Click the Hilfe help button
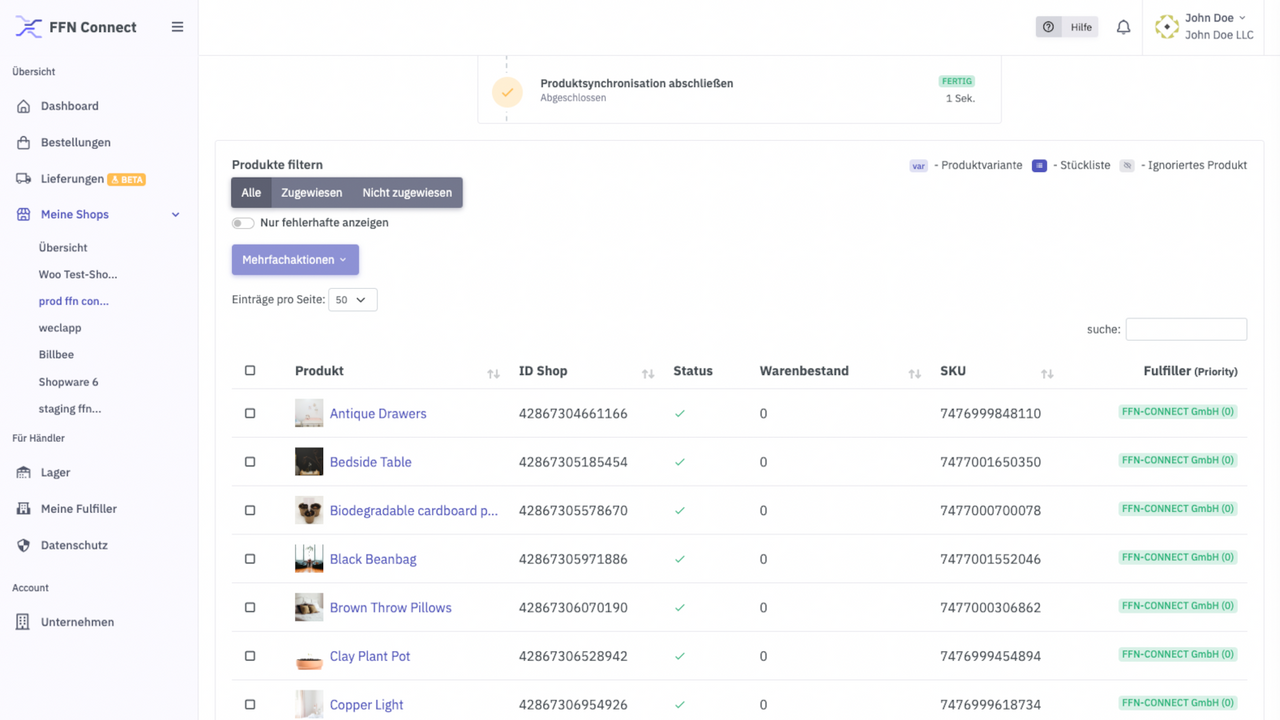1280x720 pixels. (1066, 27)
